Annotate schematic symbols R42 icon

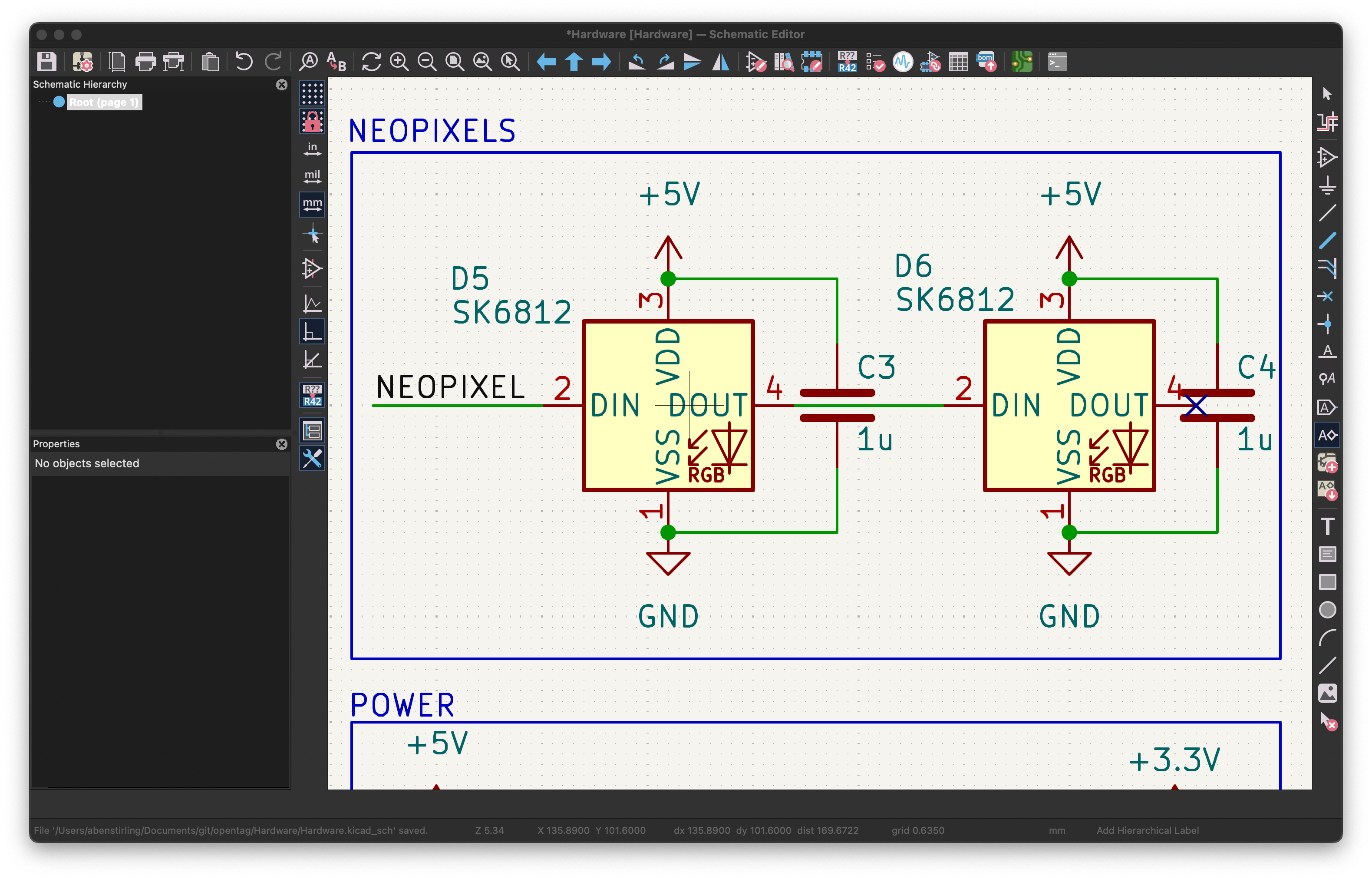[x=847, y=62]
